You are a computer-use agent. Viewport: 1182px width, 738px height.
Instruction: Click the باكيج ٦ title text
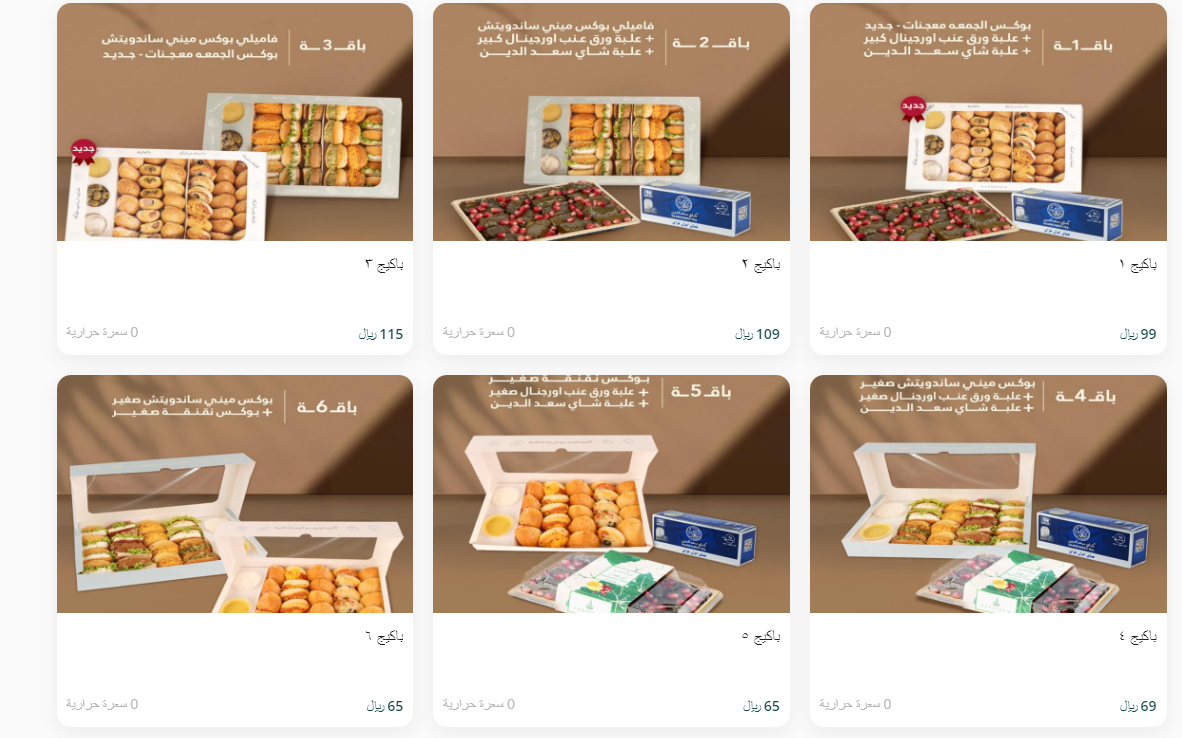[384, 637]
